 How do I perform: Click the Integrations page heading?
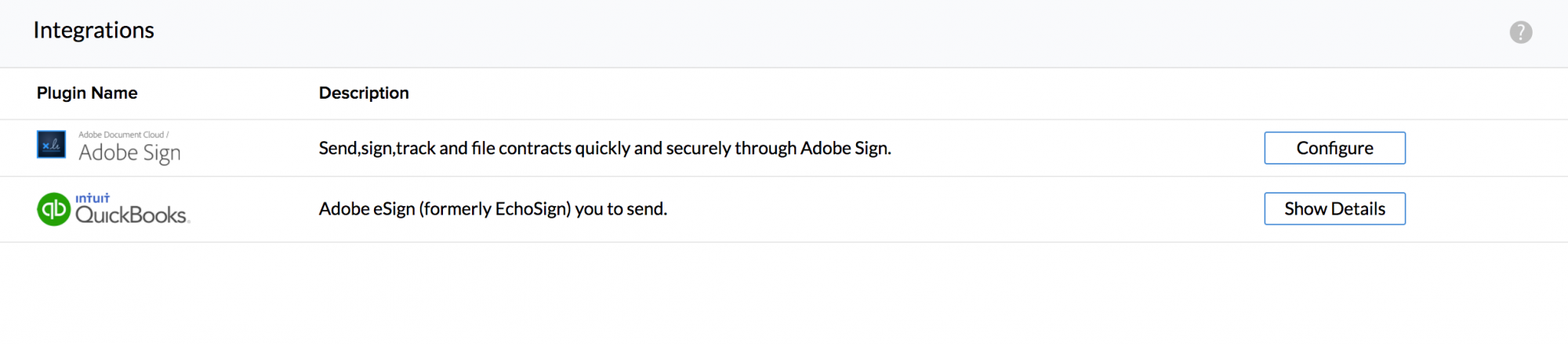(94, 31)
